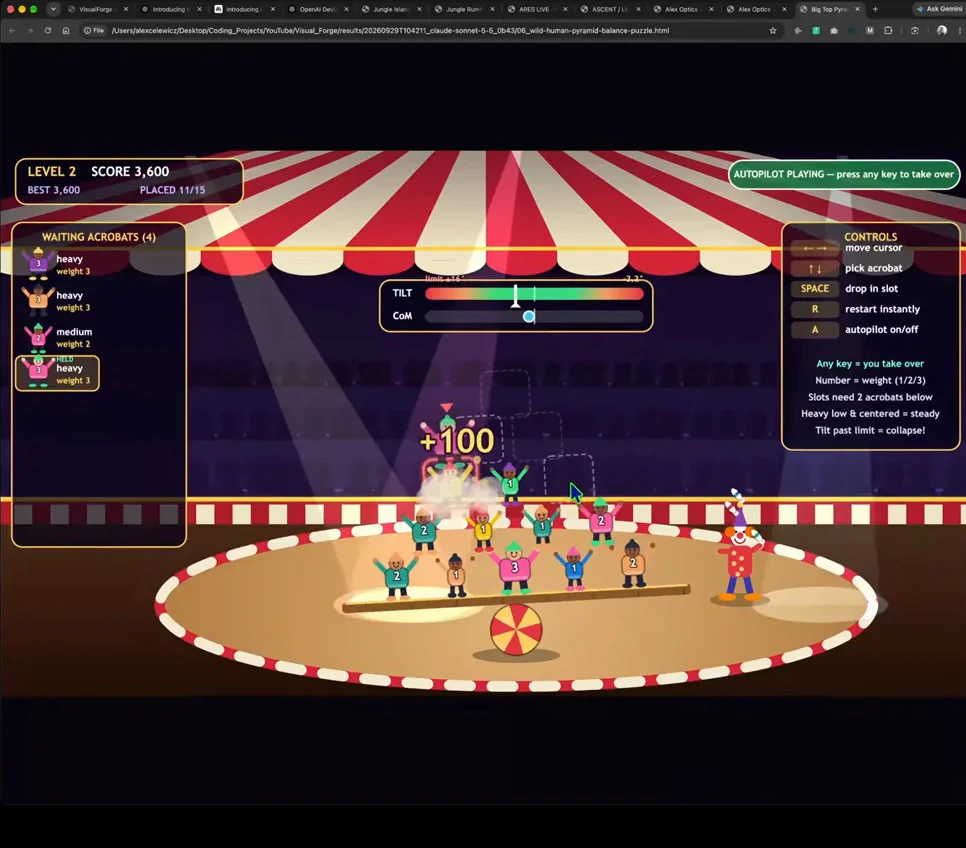Bookmark this page with the star icon
The height and width of the screenshot is (848, 966).
[773, 30]
